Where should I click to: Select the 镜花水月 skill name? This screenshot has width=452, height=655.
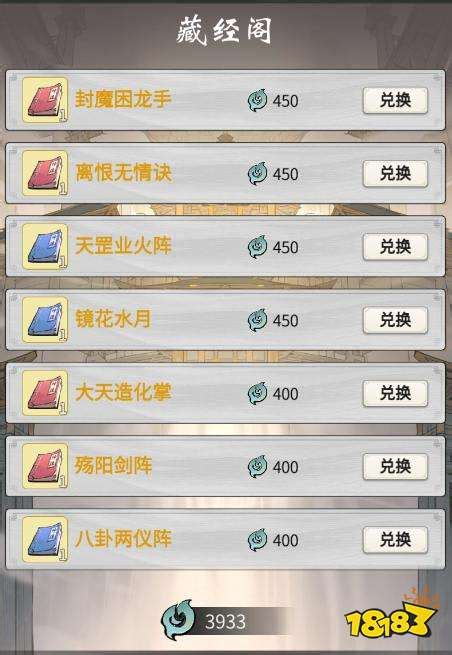tap(113, 319)
